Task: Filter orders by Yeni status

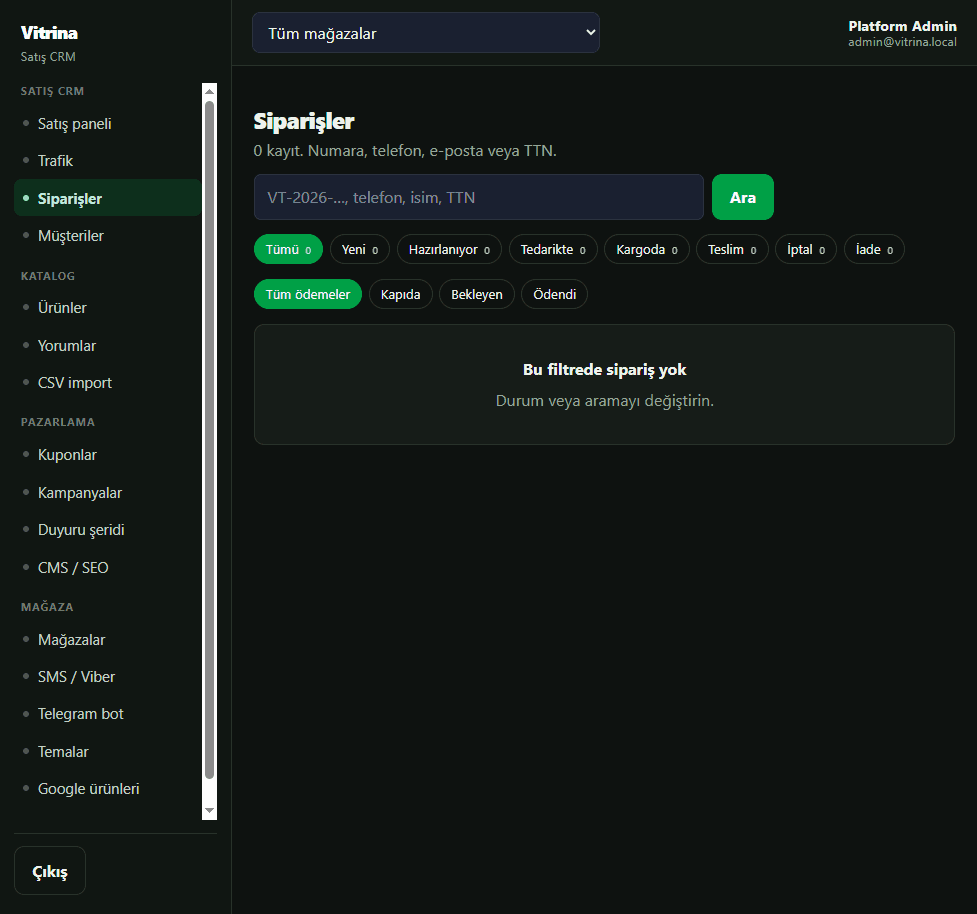Action: (x=360, y=250)
